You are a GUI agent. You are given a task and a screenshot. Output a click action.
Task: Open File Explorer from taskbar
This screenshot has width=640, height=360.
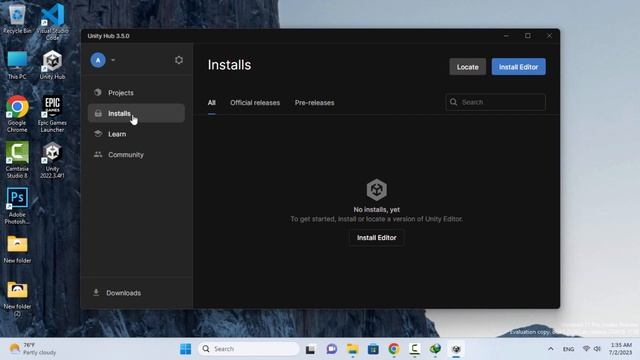pos(352,349)
